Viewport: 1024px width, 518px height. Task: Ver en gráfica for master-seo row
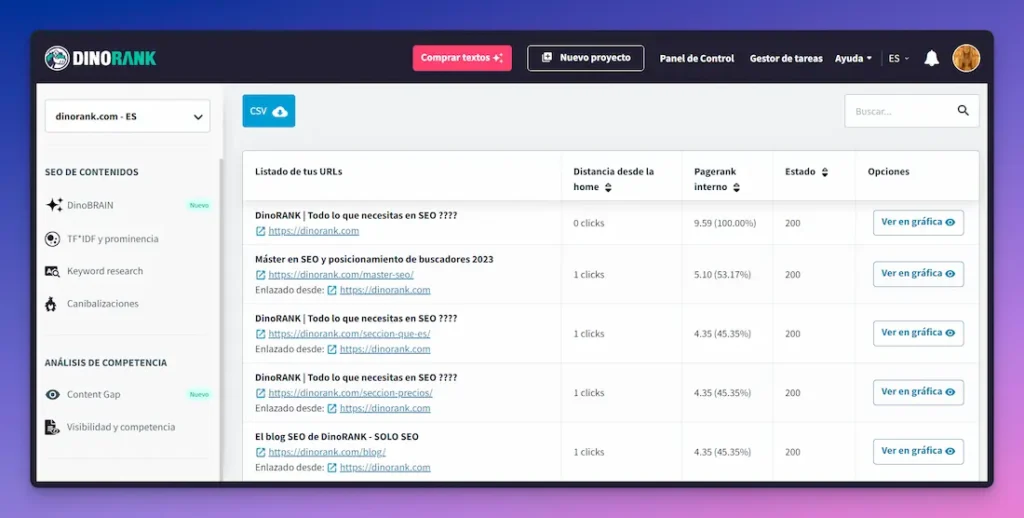918,274
